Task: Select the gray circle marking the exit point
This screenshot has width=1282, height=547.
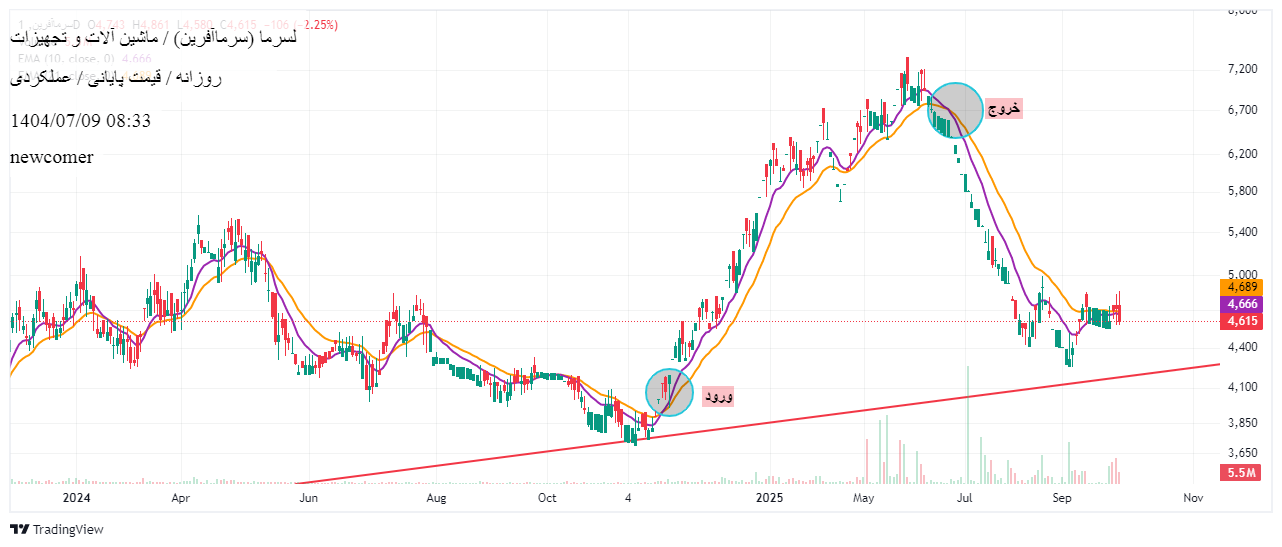Action: tap(956, 110)
